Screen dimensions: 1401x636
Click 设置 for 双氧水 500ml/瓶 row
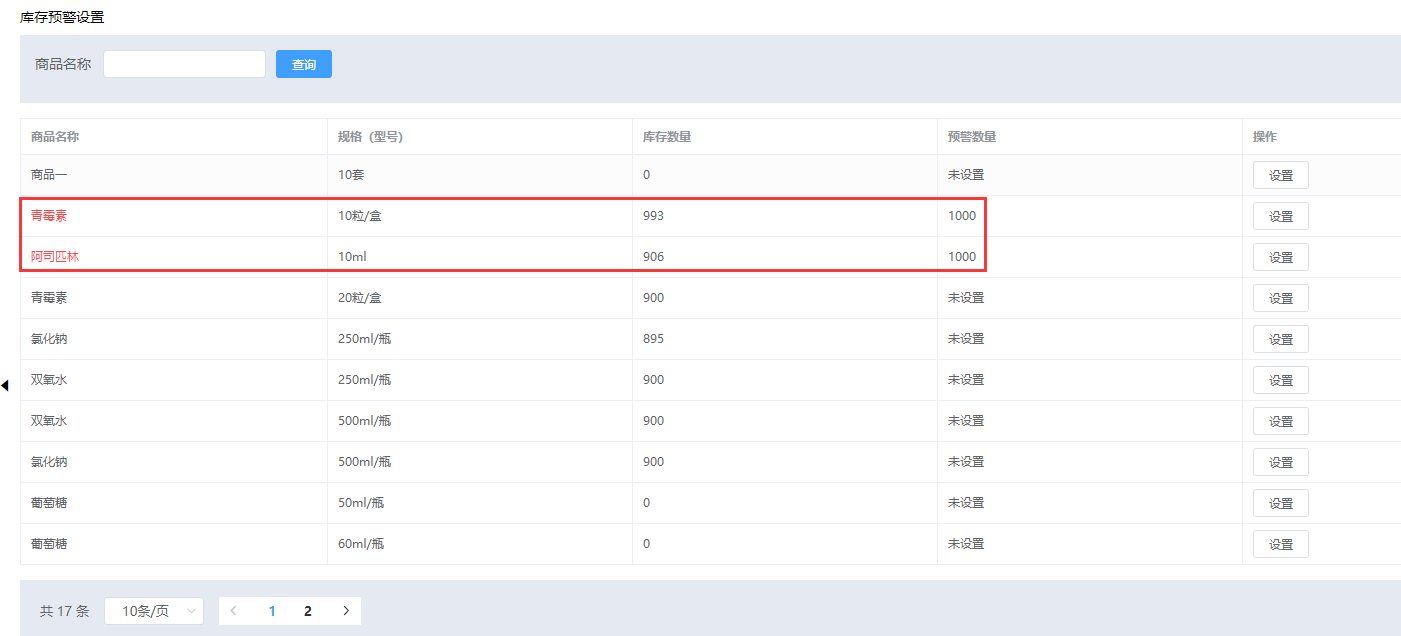point(1280,421)
